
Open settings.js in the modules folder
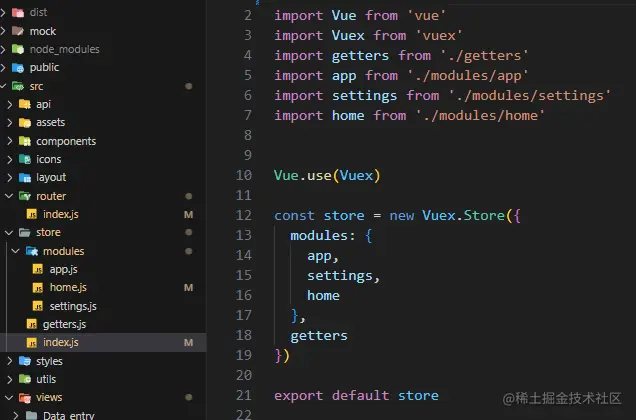(x=73, y=306)
